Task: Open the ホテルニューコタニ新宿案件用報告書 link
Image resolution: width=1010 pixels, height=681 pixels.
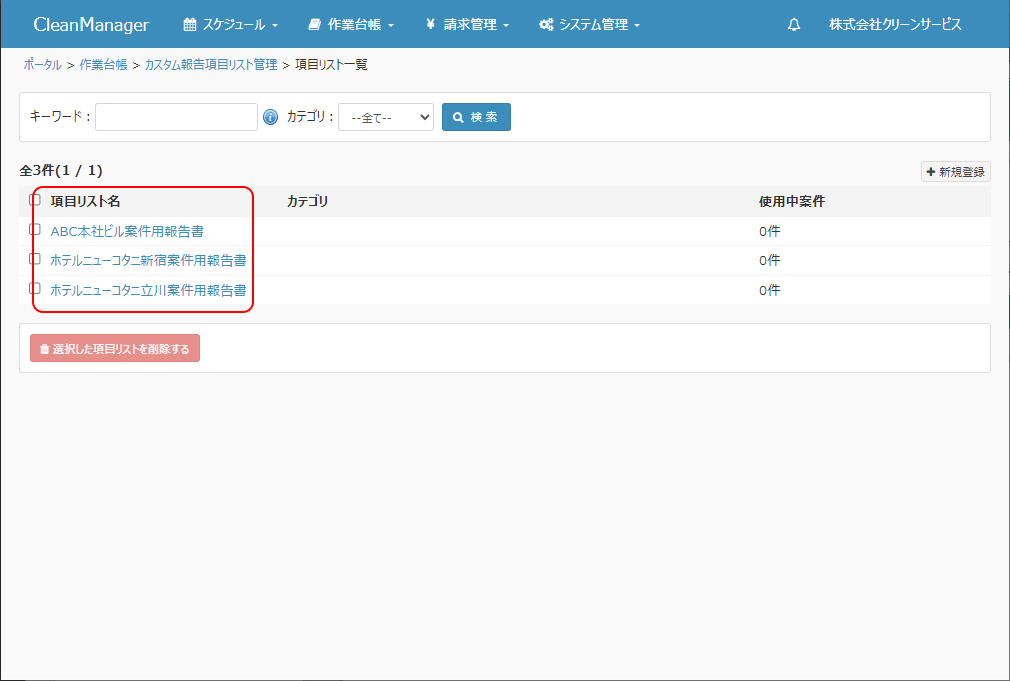Action: point(148,261)
